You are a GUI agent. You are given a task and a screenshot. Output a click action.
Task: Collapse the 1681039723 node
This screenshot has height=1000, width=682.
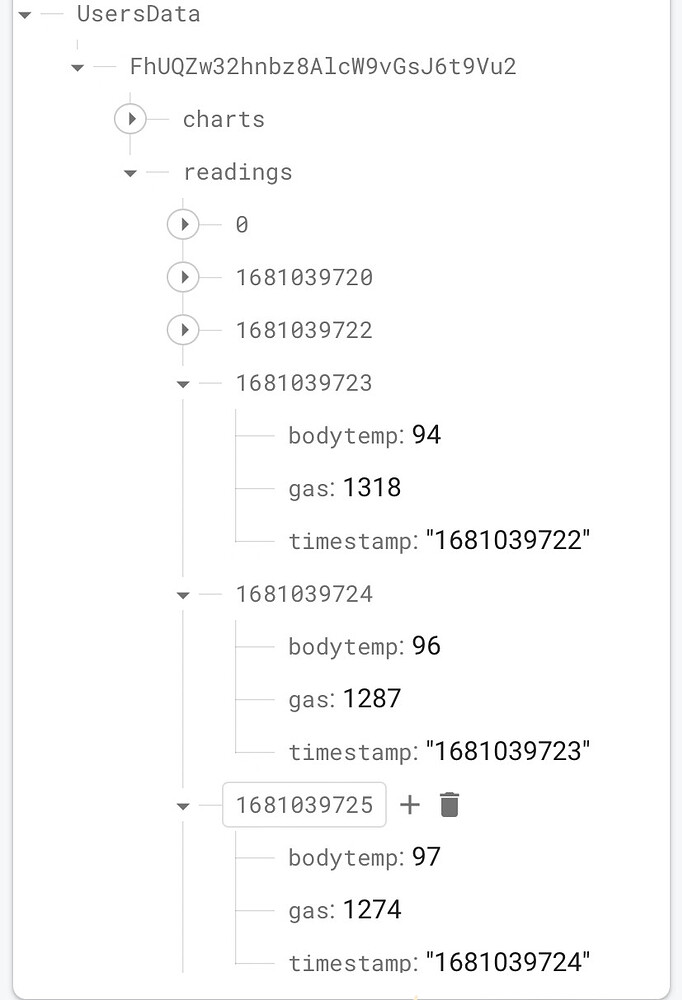pyautogui.click(x=183, y=383)
